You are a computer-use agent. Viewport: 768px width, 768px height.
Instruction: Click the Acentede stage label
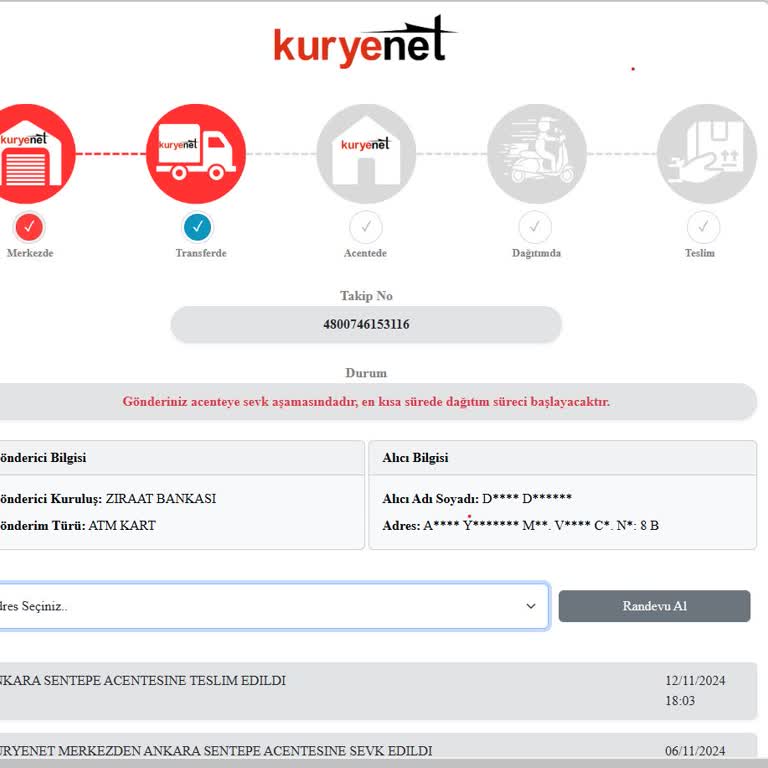pyautogui.click(x=365, y=253)
